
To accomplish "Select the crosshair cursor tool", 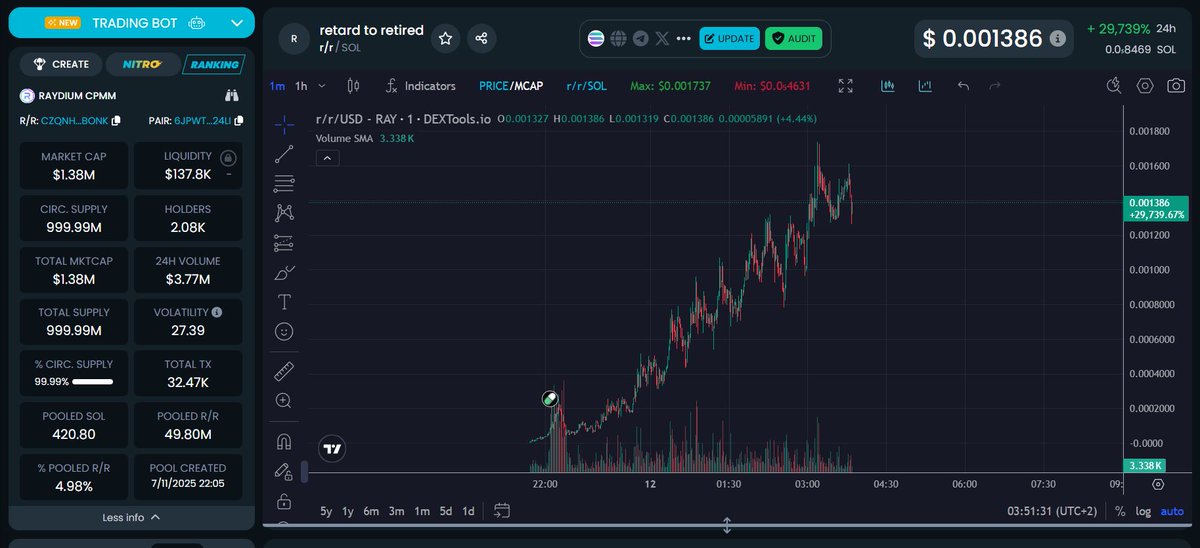I will pos(284,124).
